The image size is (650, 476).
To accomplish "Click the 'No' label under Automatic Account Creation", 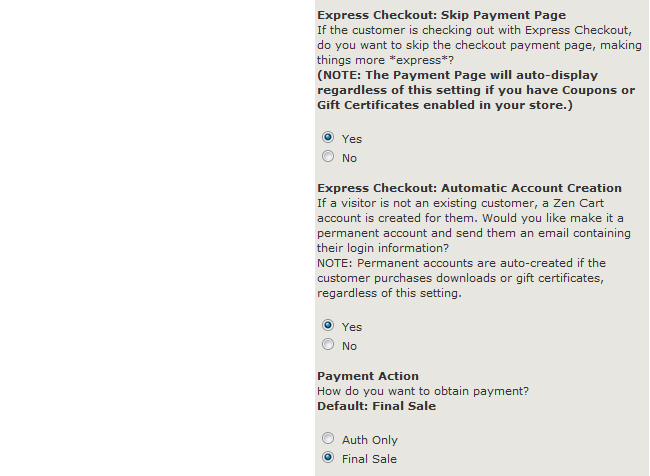I will [349, 346].
